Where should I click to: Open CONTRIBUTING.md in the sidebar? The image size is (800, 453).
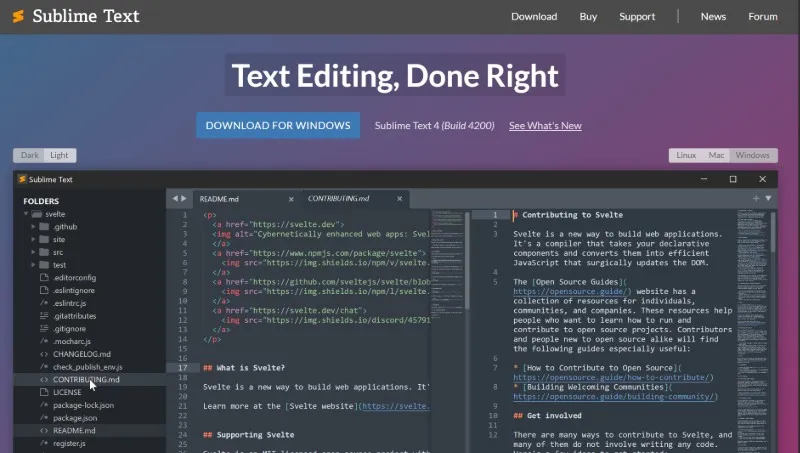(86, 379)
